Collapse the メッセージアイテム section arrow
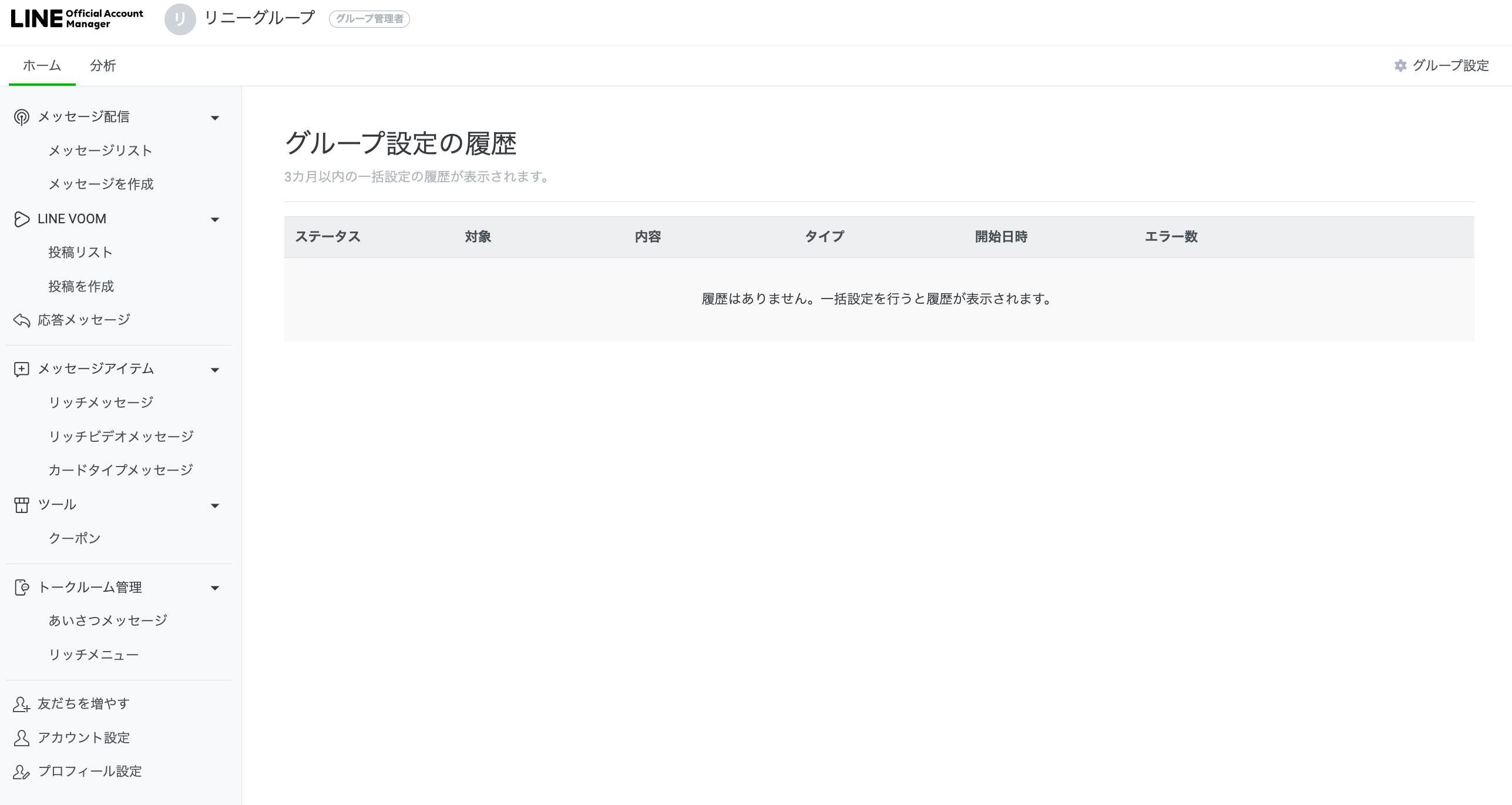The image size is (1512, 805). [215, 370]
